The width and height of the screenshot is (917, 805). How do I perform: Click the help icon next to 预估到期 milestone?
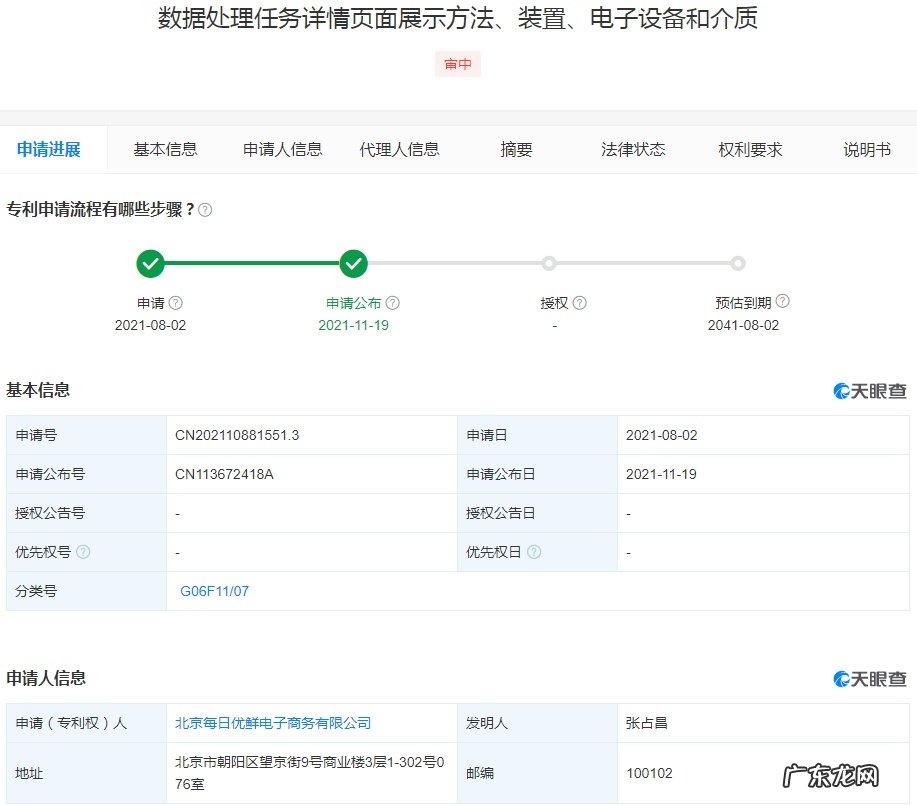pos(783,301)
